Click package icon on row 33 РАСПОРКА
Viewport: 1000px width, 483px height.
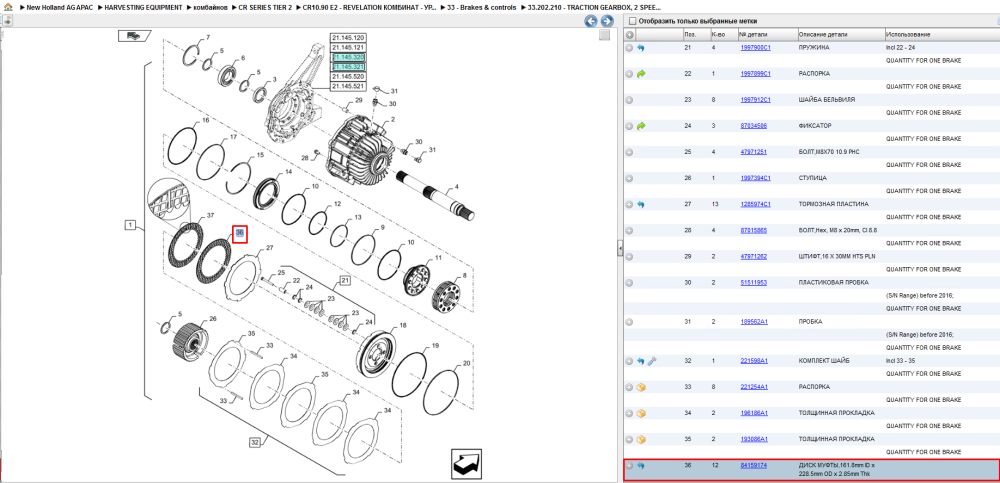point(641,387)
